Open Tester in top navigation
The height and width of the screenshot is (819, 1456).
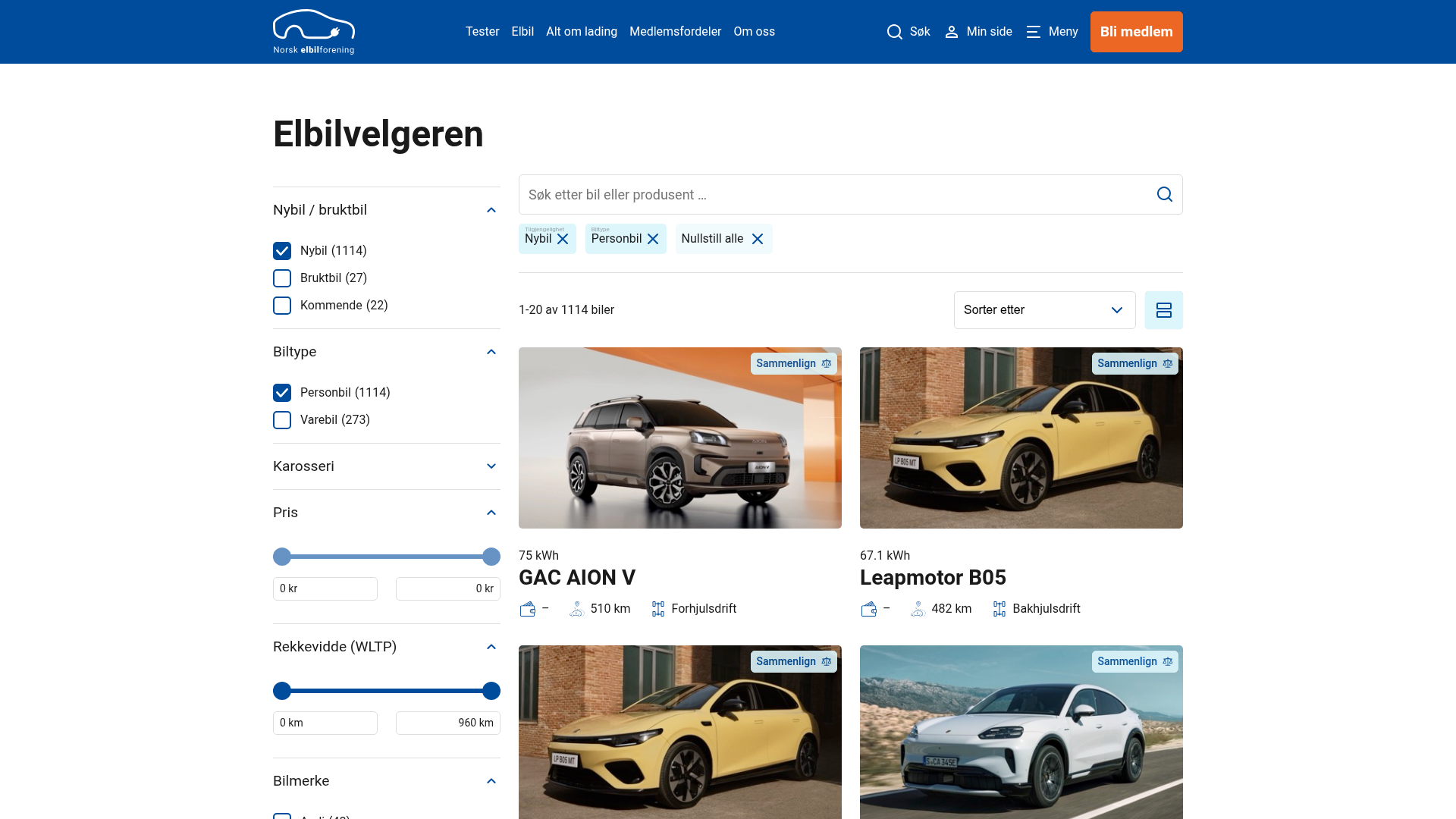tap(482, 32)
